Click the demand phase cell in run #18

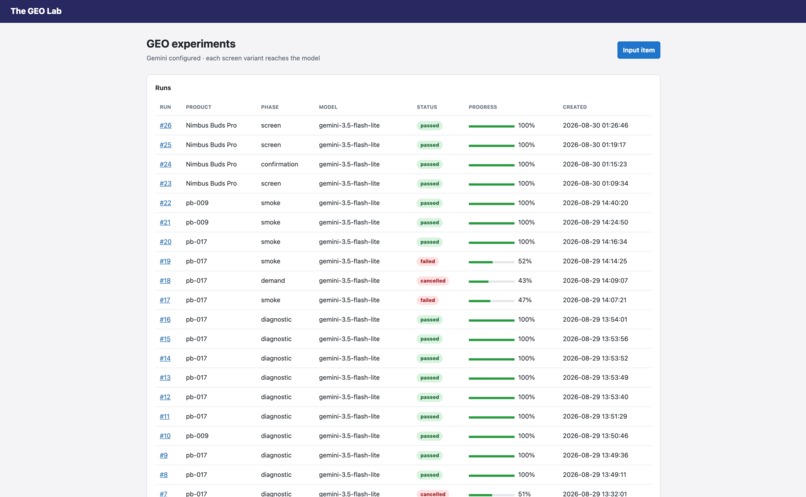click(x=272, y=281)
